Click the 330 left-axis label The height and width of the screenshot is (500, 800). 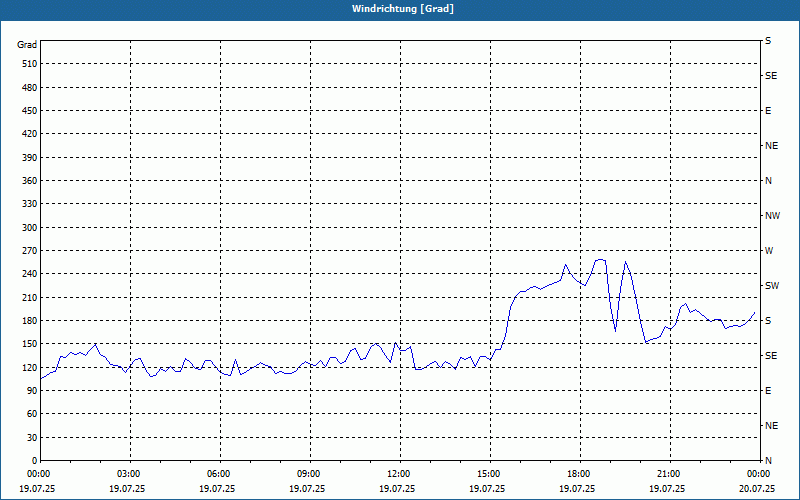(x=30, y=204)
